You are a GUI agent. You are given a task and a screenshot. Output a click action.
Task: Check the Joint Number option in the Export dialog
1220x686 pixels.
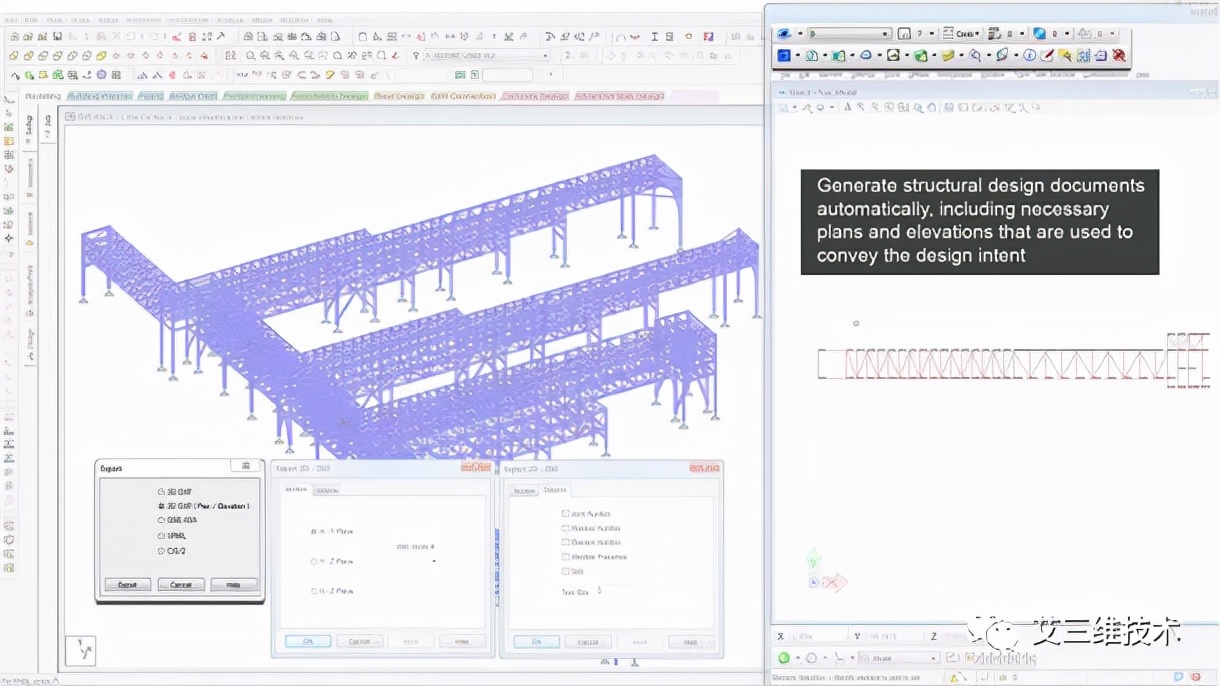coord(565,513)
